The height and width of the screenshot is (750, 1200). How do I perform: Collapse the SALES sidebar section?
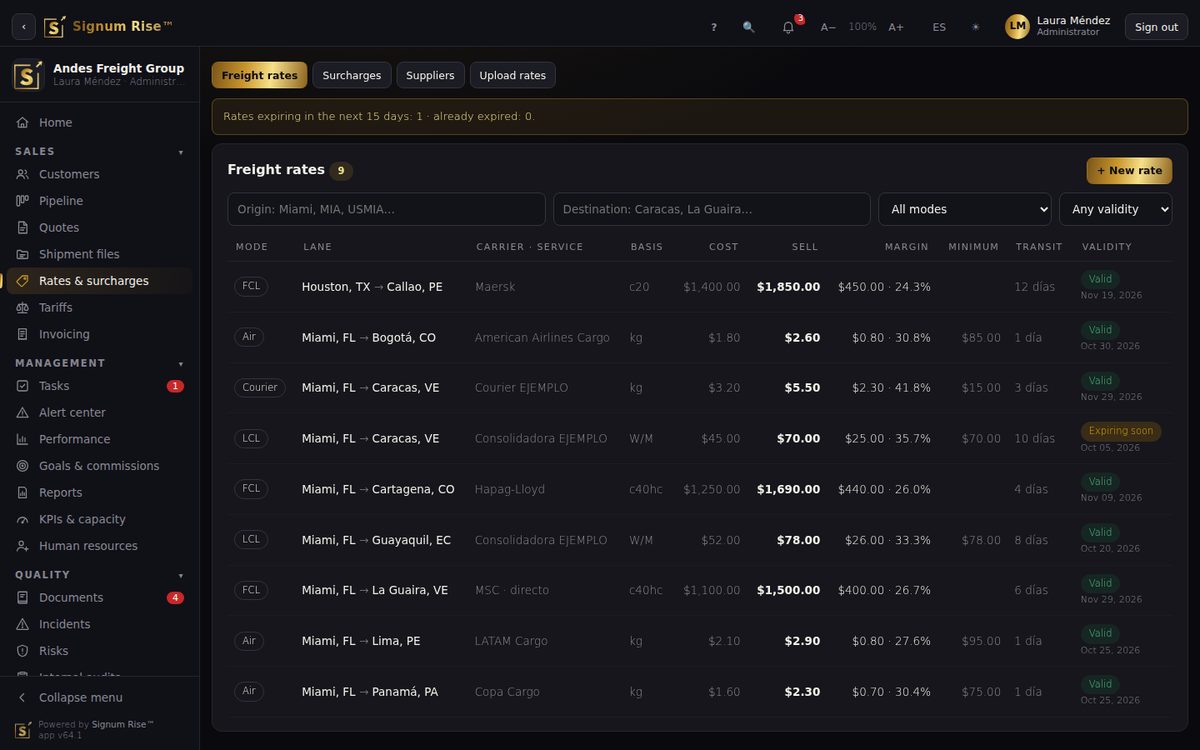[x=100, y=151]
